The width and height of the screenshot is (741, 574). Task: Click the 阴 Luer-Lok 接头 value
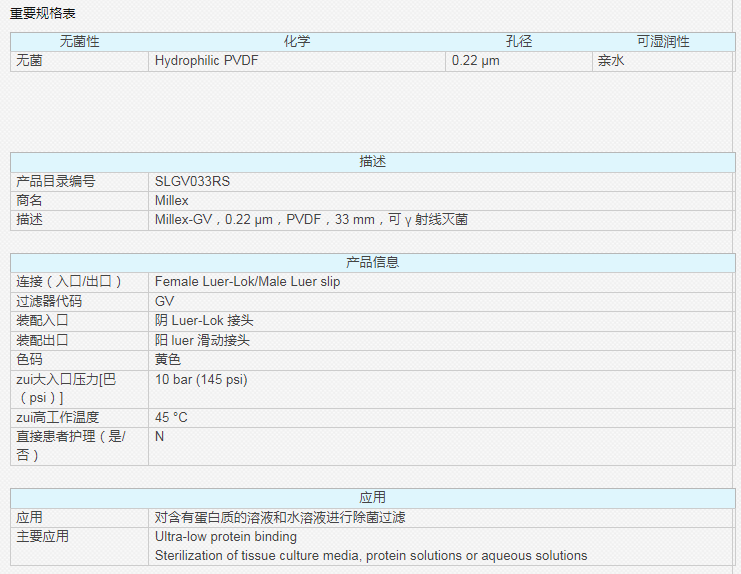204,321
